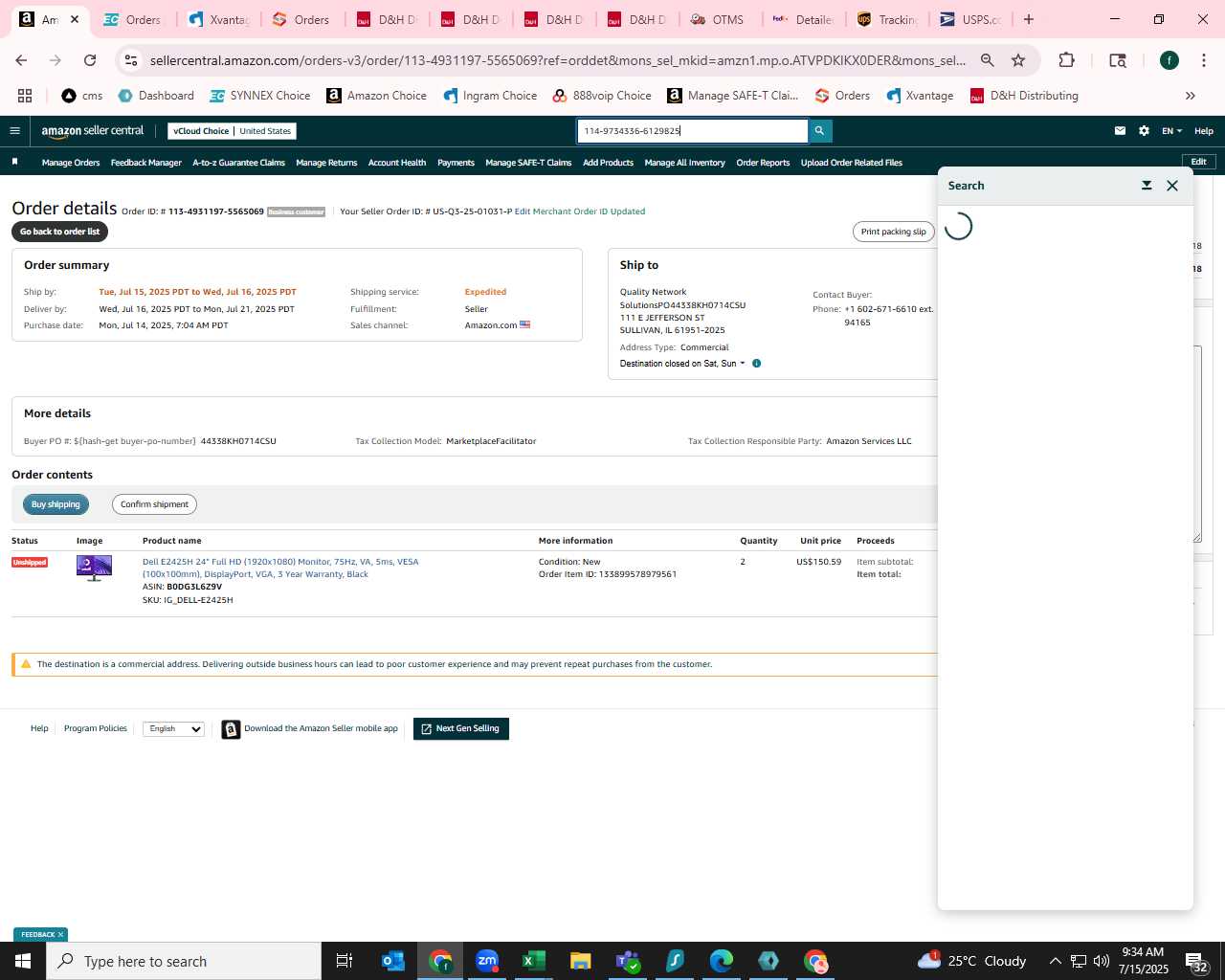Click the Edit button in nav bar

[1199, 162]
